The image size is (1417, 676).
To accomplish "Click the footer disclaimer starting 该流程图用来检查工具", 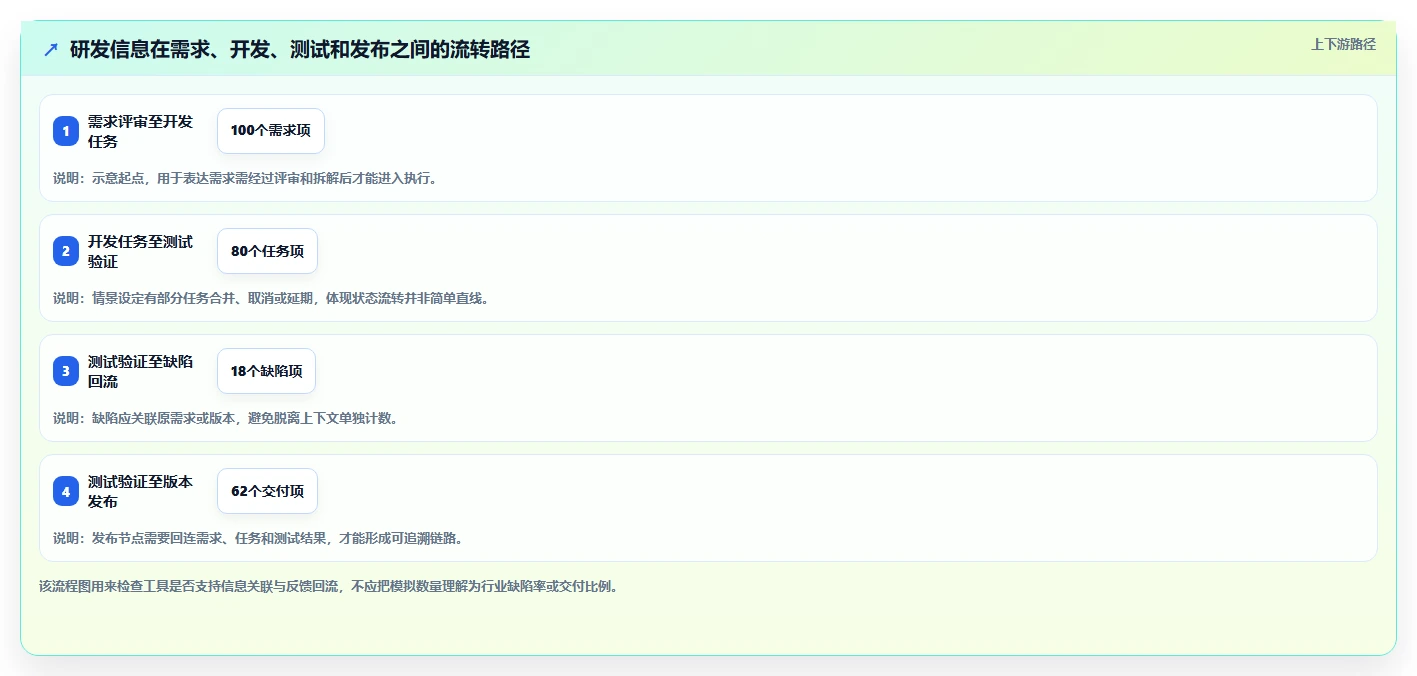I will [x=328, y=587].
